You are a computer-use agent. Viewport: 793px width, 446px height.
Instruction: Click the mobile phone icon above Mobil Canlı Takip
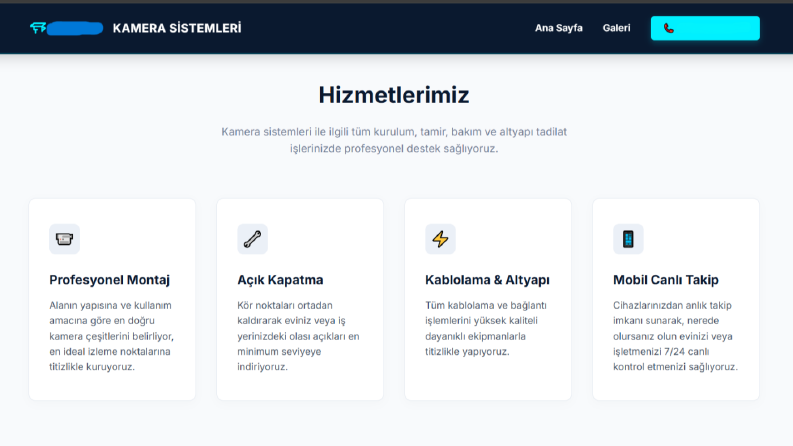point(628,239)
